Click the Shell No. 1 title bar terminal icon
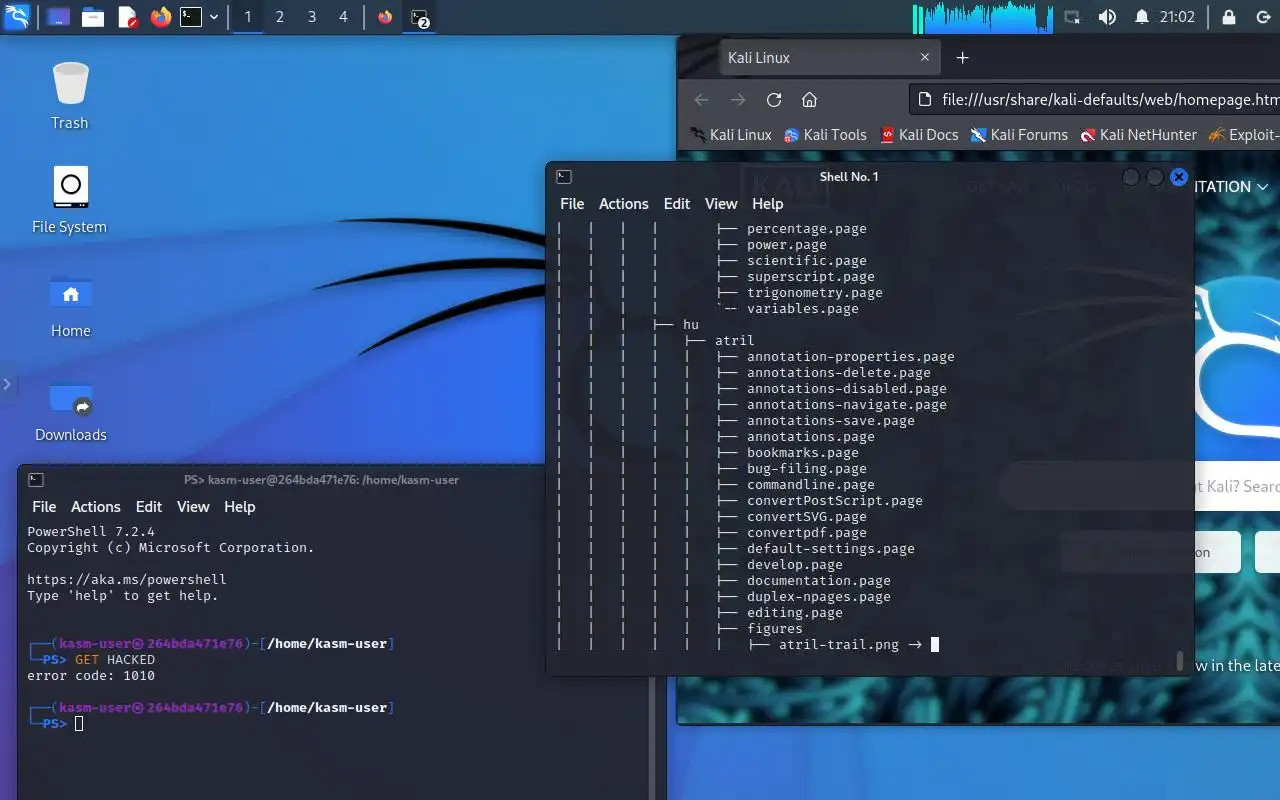Screen dimensions: 1280x800 tap(564, 177)
